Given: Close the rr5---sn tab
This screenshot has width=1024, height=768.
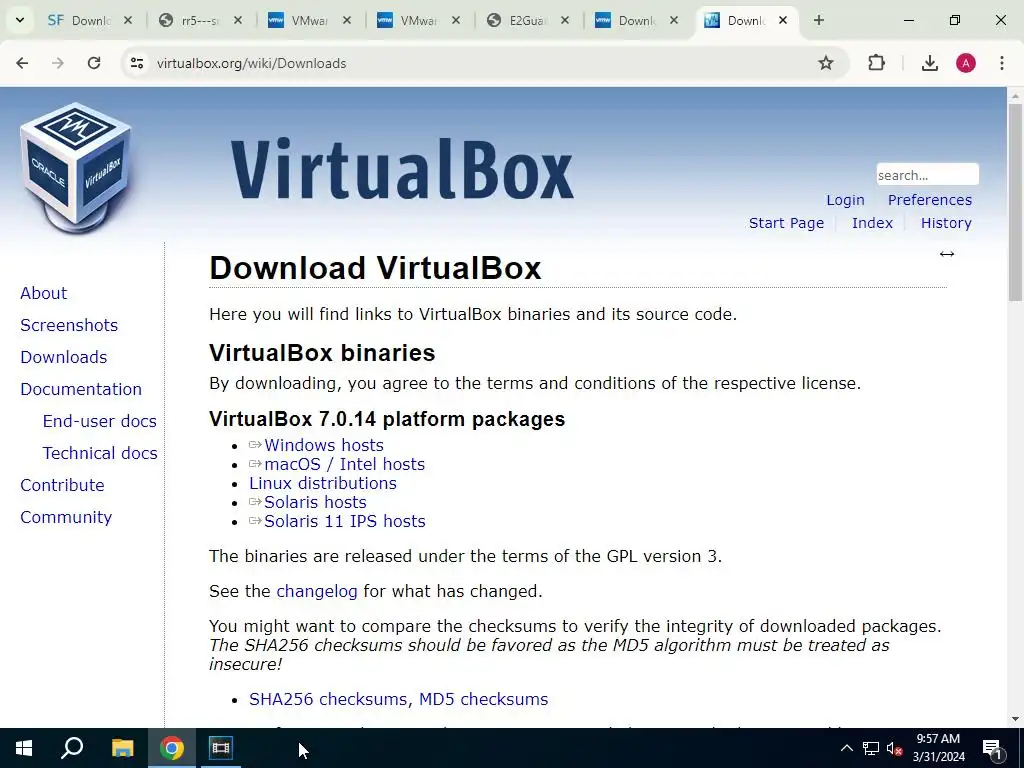Looking at the screenshot, I should pyautogui.click(x=238, y=20).
